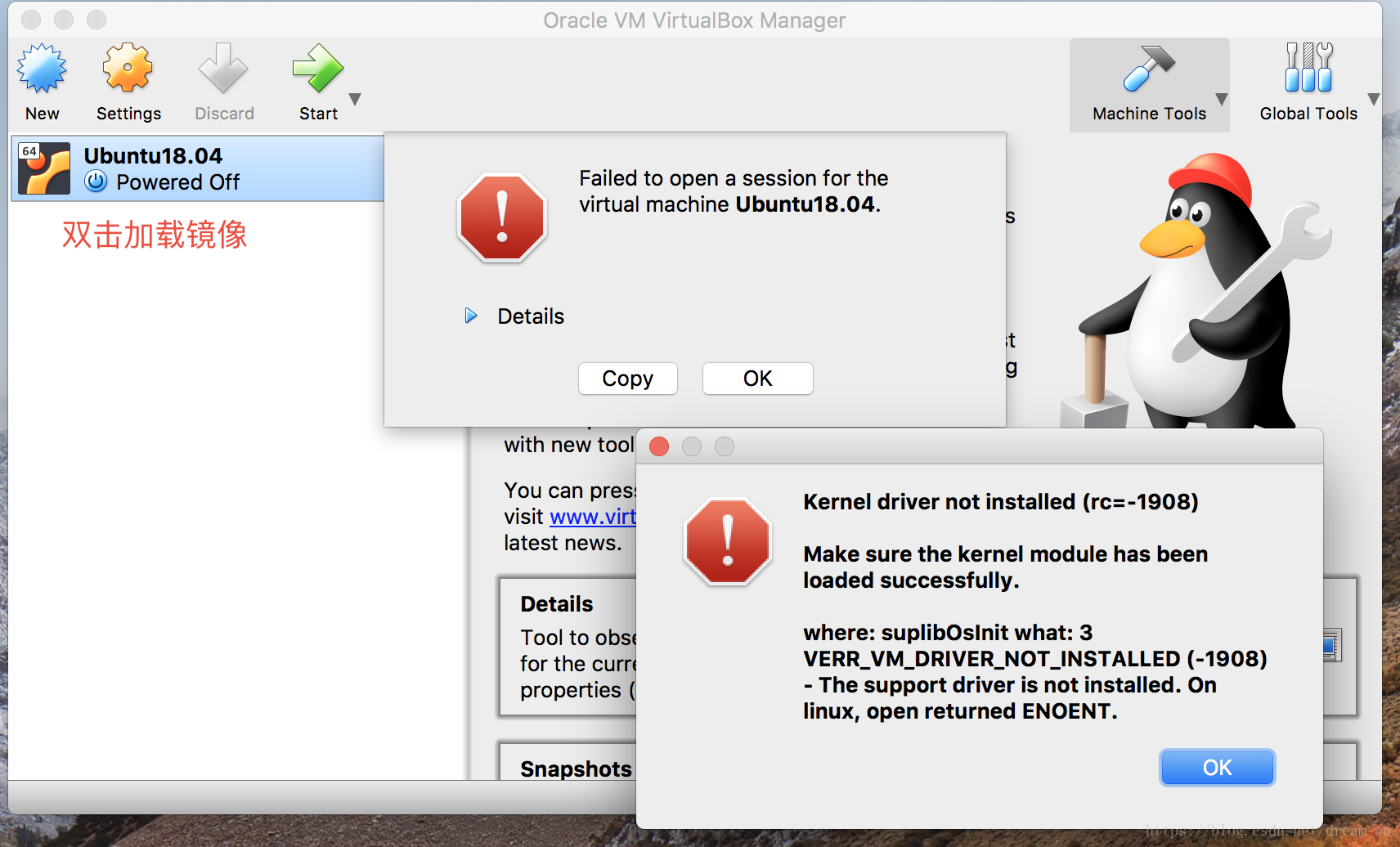
Task: Click the Copy button in error dialog
Action: [628, 379]
